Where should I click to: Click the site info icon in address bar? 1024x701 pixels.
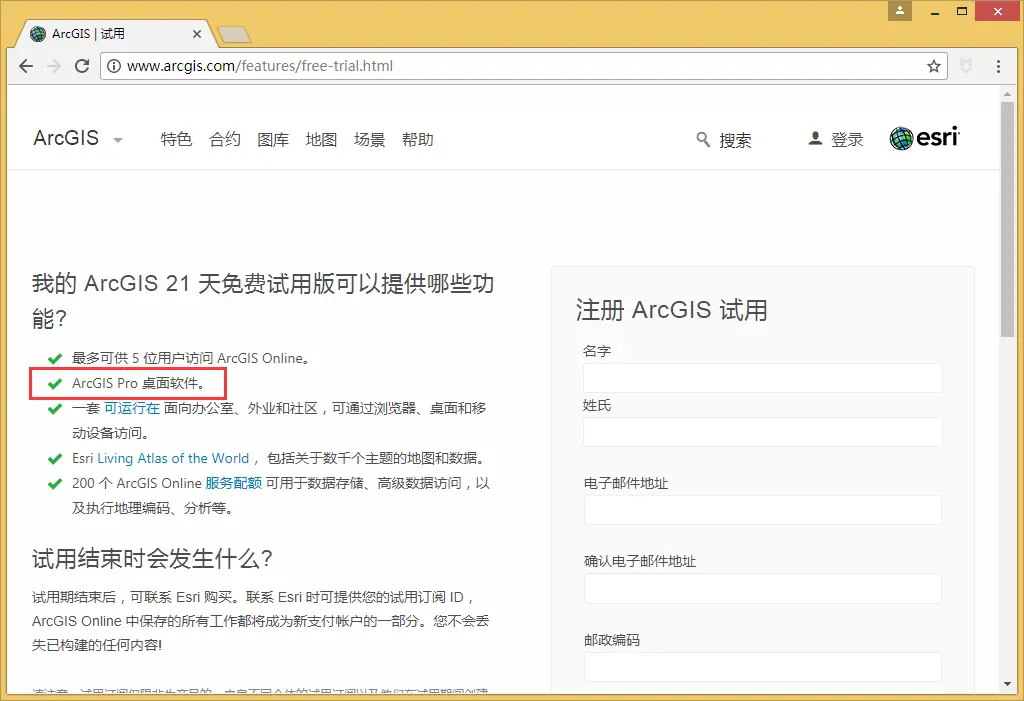(x=114, y=66)
